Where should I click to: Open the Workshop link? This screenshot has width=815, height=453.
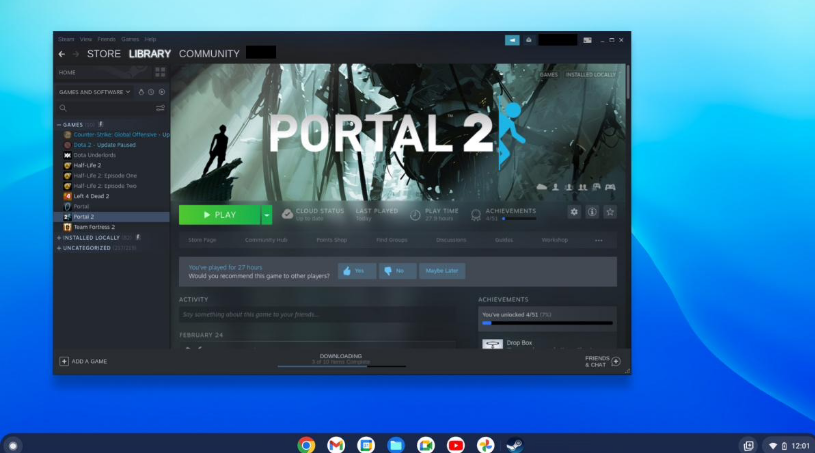coord(555,240)
